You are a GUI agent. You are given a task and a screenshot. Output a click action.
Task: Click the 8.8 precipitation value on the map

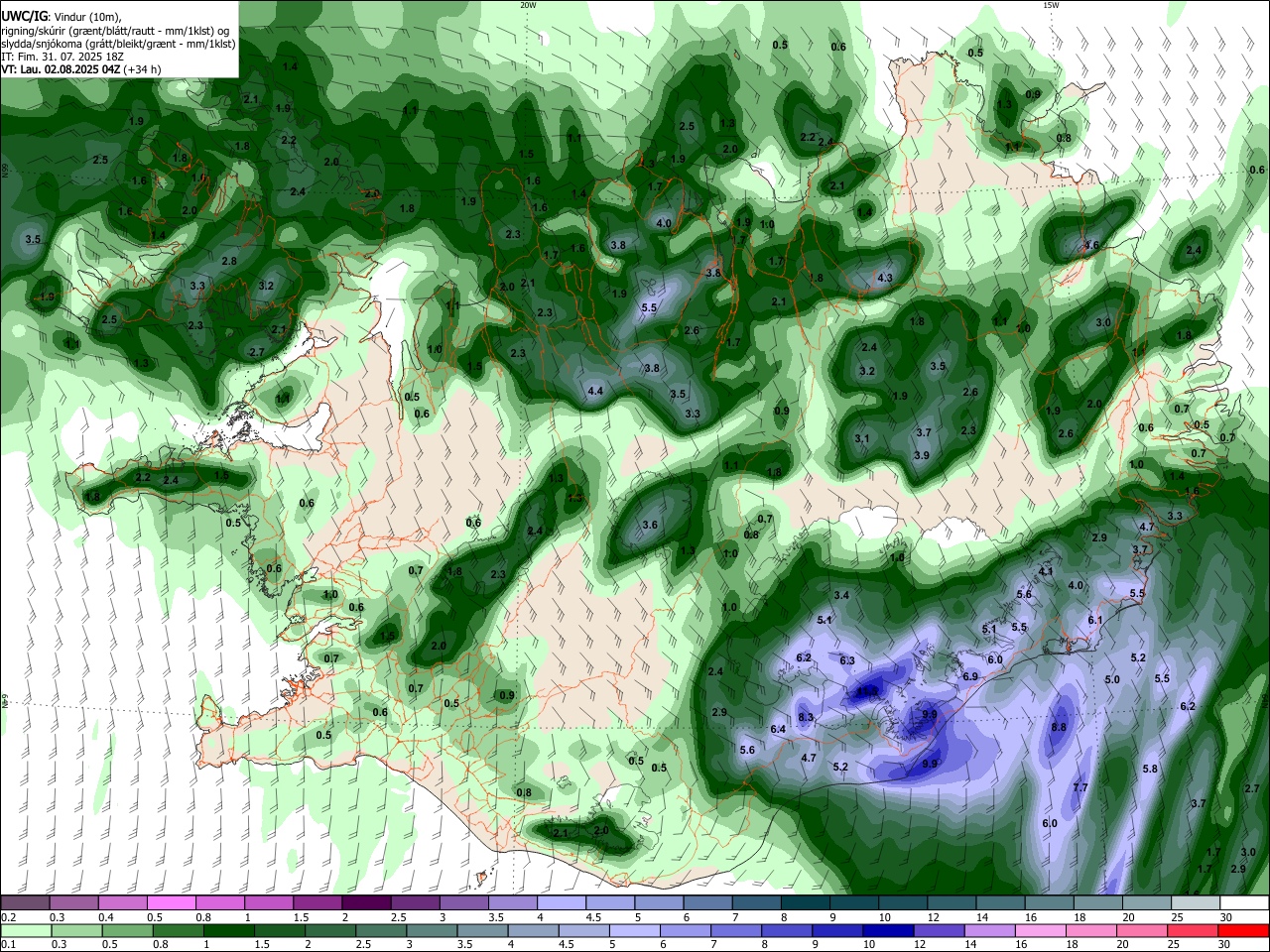1059,727
